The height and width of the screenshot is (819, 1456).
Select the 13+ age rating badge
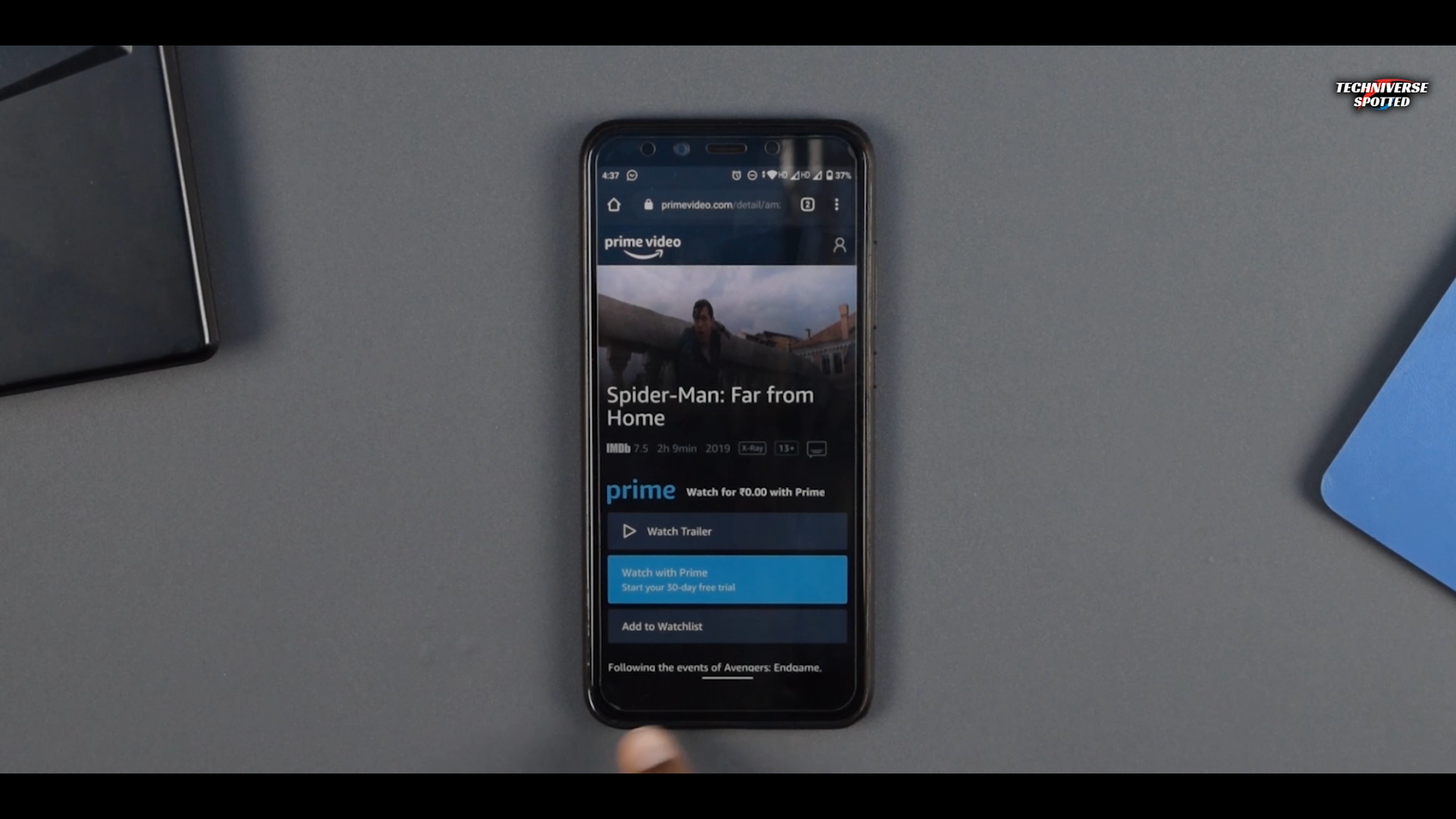pyautogui.click(x=786, y=448)
